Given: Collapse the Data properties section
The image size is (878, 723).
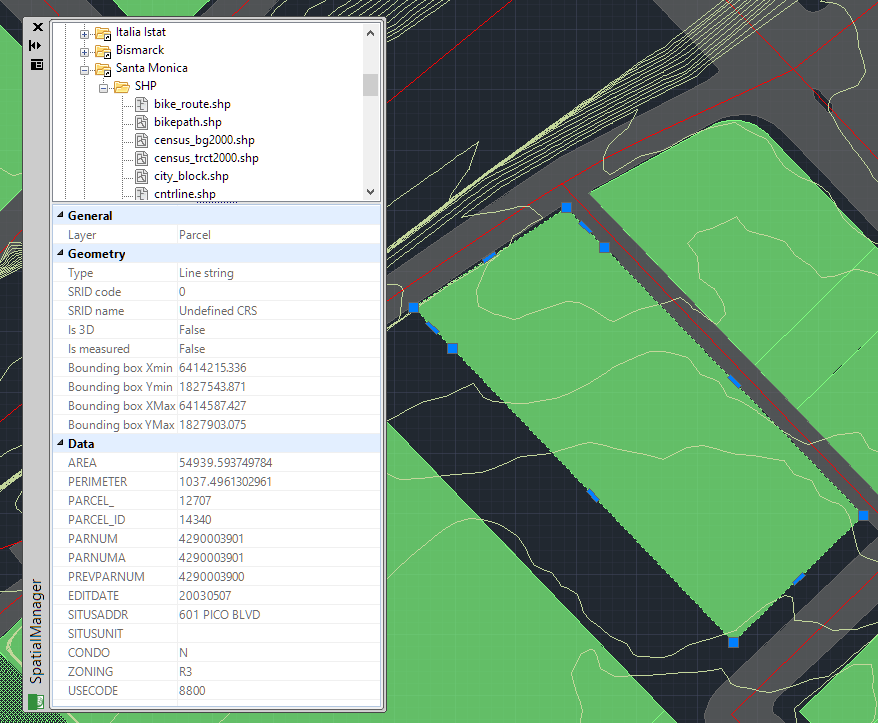Looking at the screenshot, I should pos(61,443).
